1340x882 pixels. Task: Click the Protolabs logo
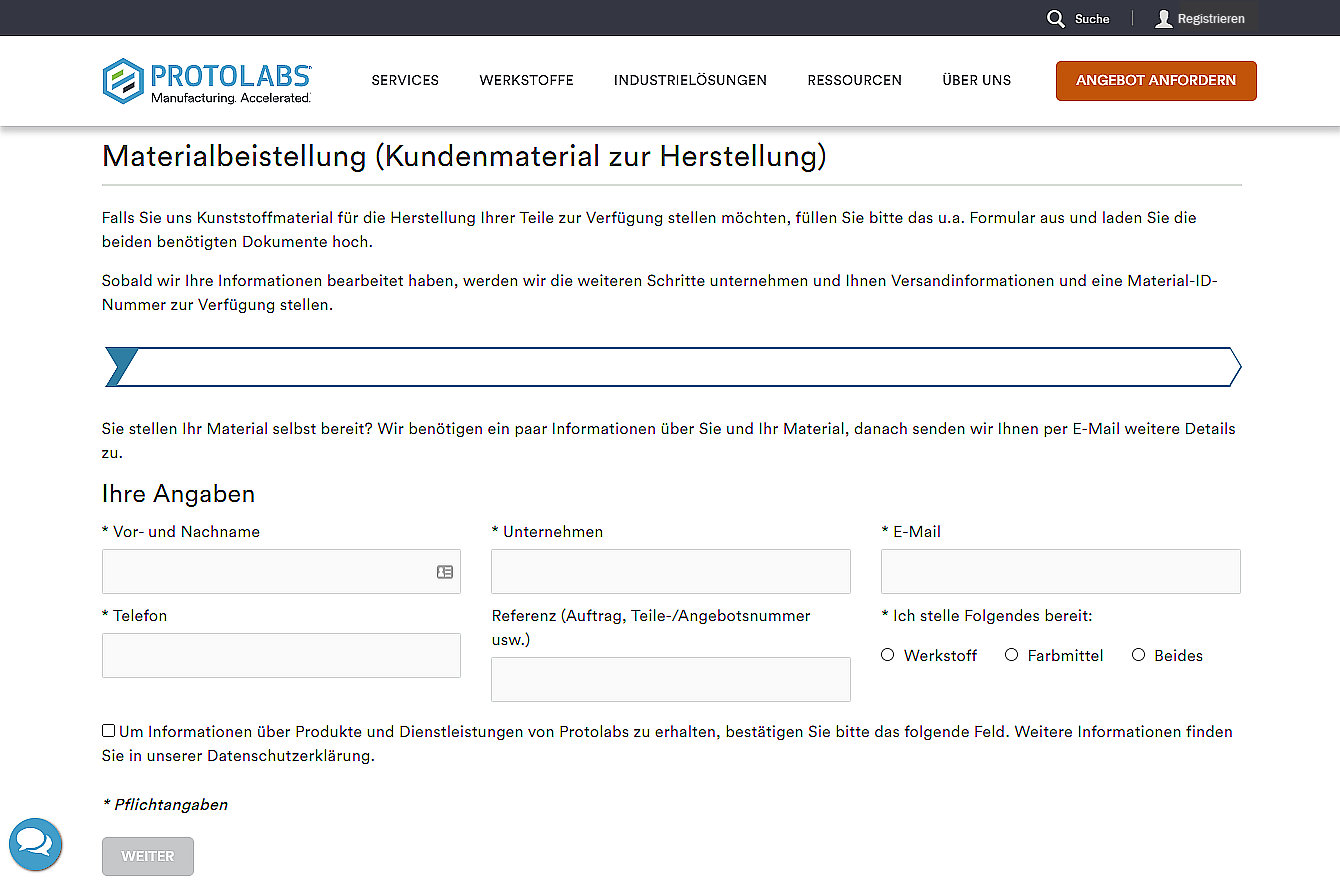coord(207,81)
